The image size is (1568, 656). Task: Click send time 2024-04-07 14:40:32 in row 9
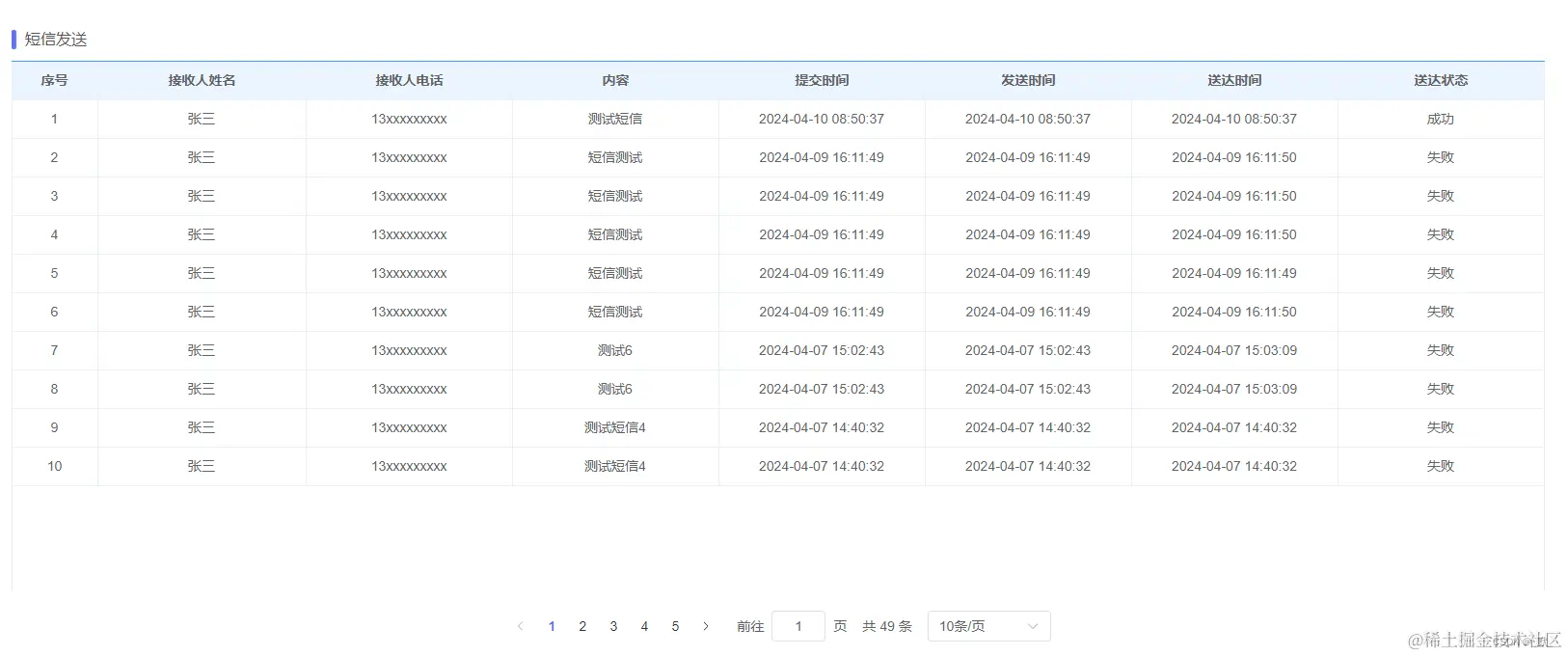coord(1028,427)
